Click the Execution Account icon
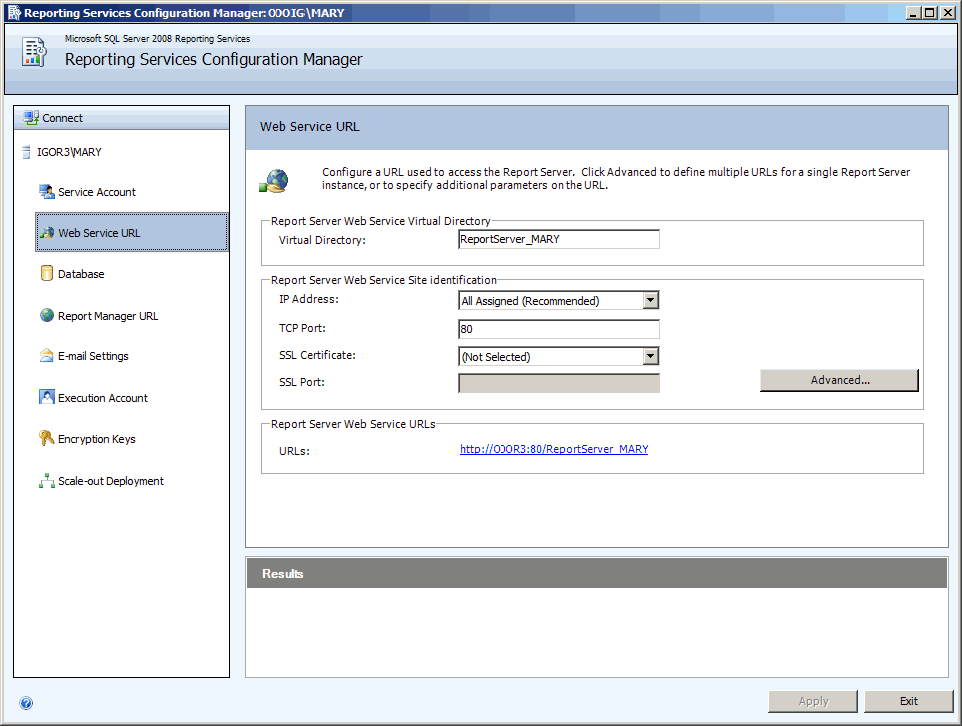Viewport: 962px width, 726px height. pyautogui.click(x=47, y=397)
